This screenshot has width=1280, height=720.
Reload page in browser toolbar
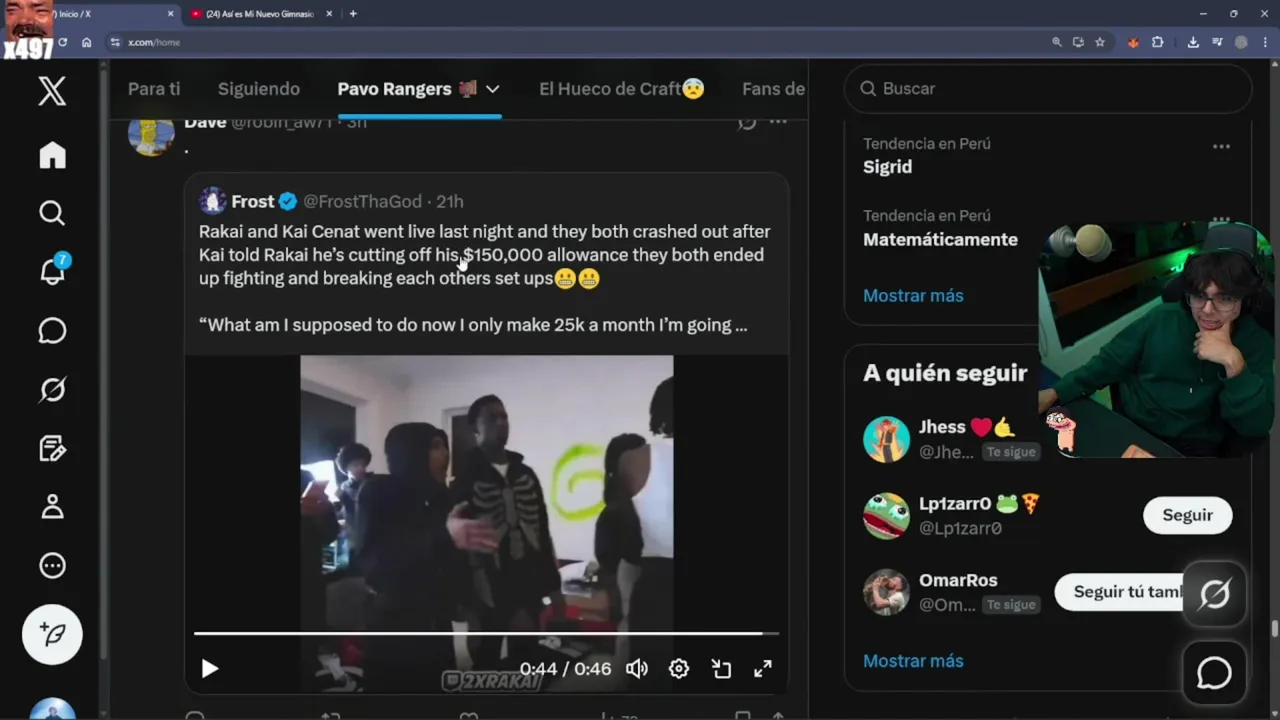click(x=62, y=42)
